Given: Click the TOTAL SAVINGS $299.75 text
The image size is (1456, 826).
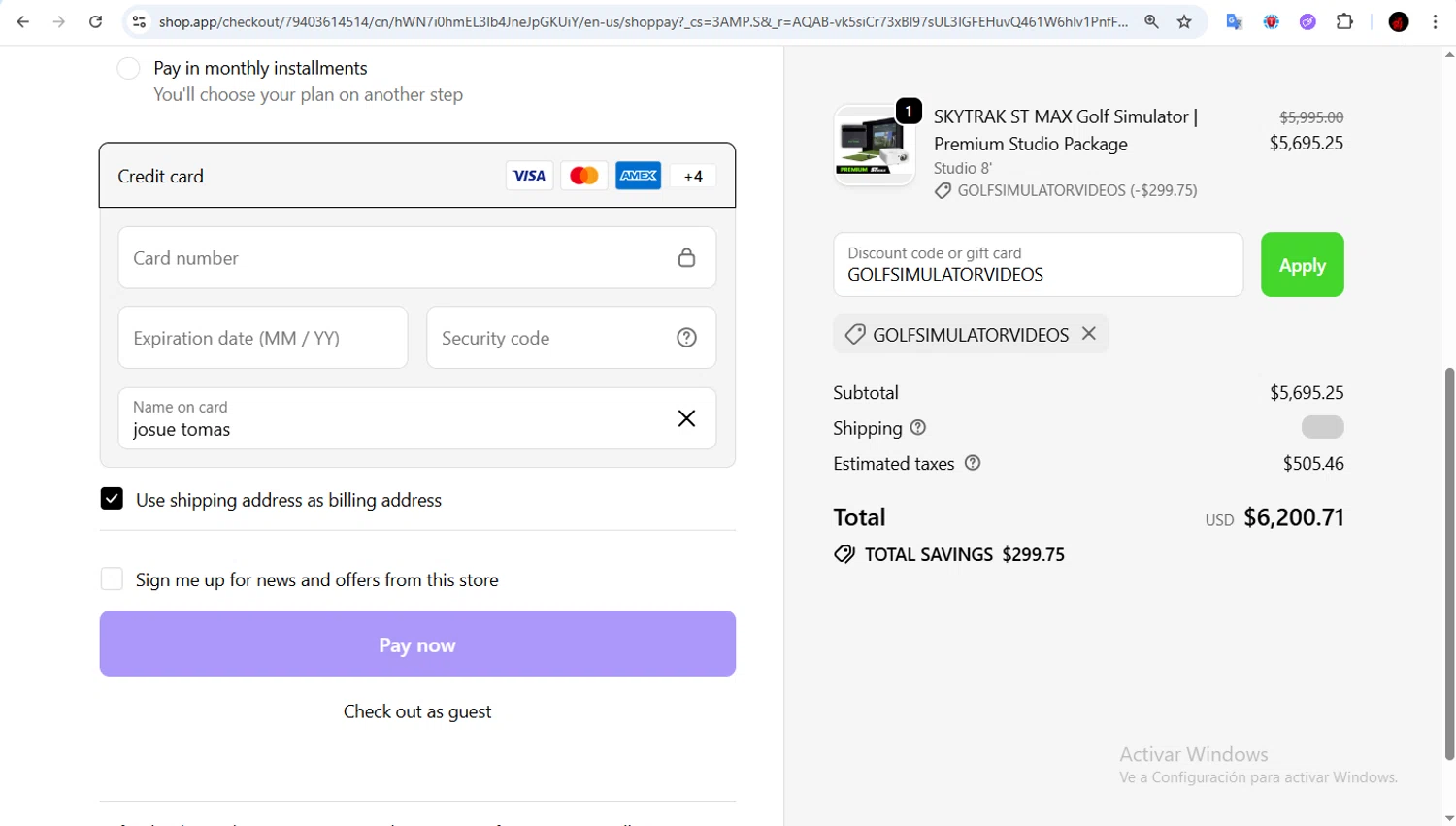Looking at the screenshot, I should point(965,554).
